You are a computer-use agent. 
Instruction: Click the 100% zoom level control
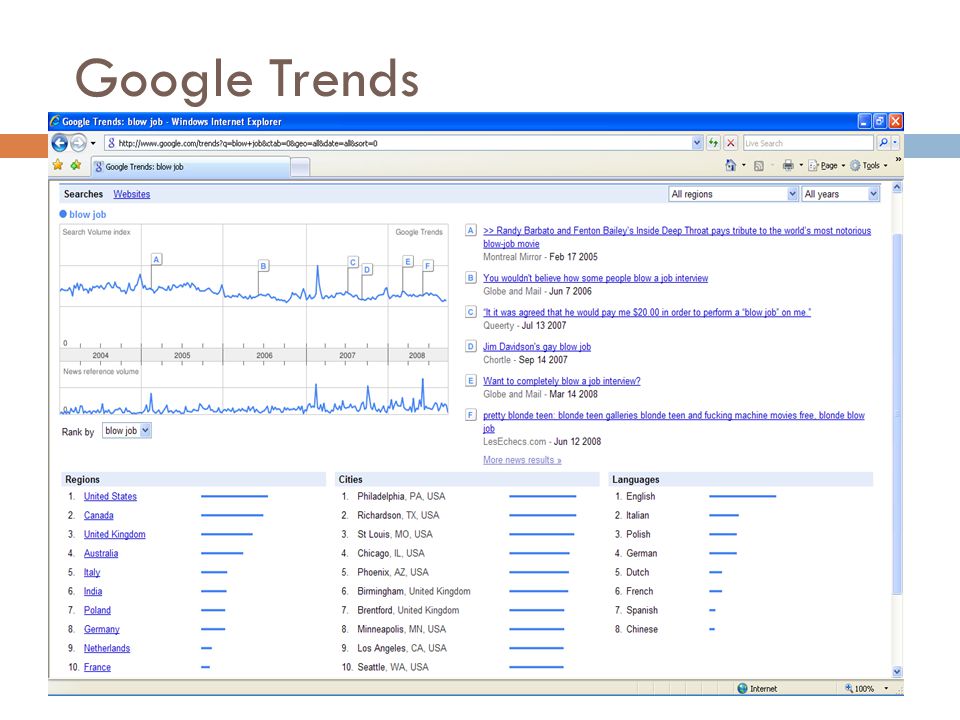[x=860, y=688]
